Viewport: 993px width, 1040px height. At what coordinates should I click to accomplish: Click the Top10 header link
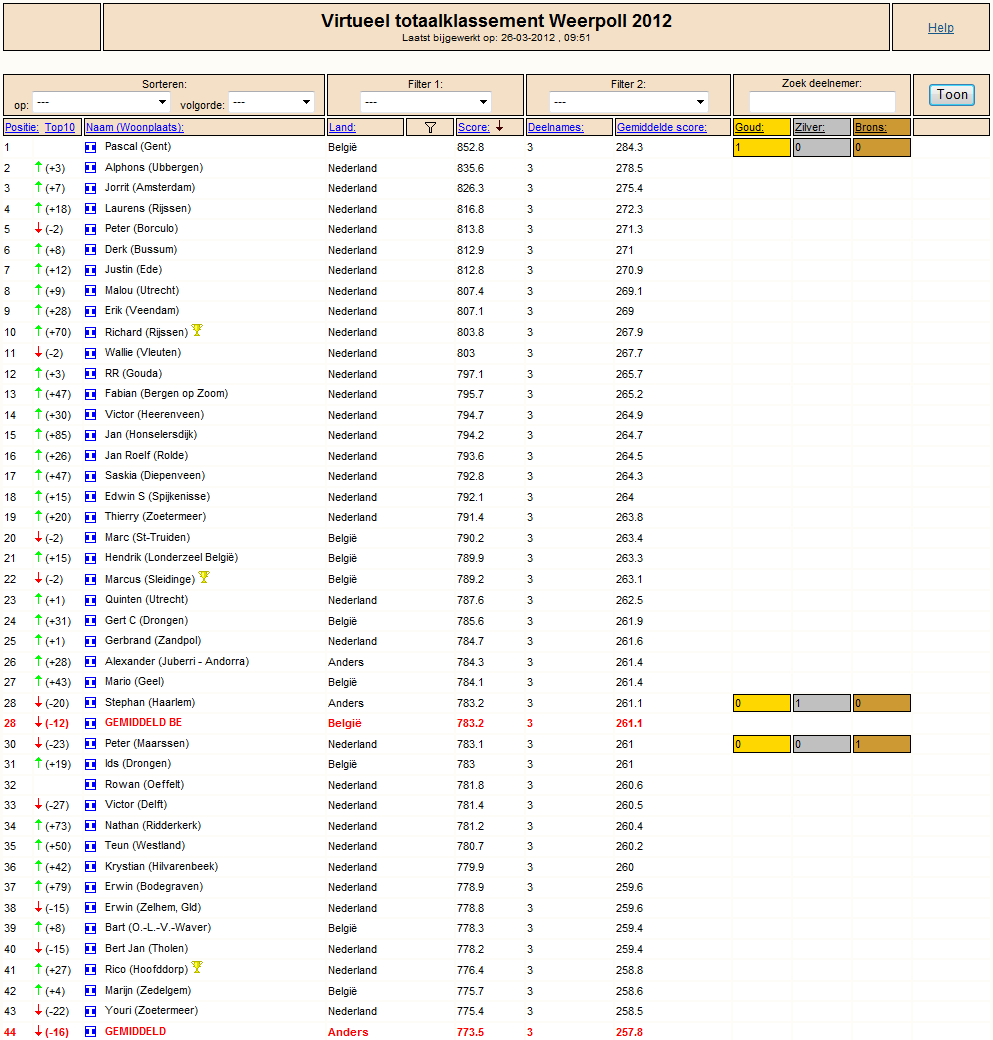coord(60,127)
